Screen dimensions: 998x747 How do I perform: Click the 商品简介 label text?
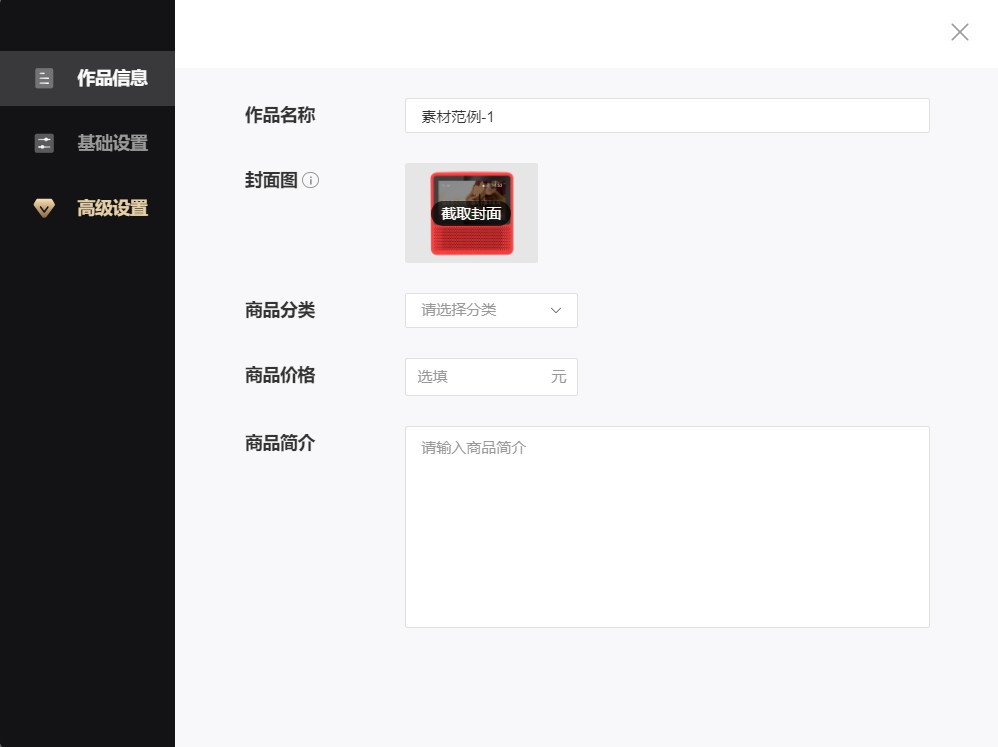(280, 443)
